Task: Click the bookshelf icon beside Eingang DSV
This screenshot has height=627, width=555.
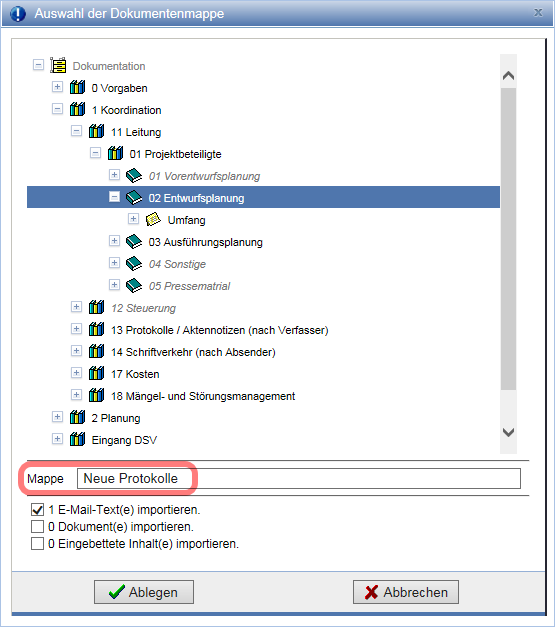Action: [77, 439]
